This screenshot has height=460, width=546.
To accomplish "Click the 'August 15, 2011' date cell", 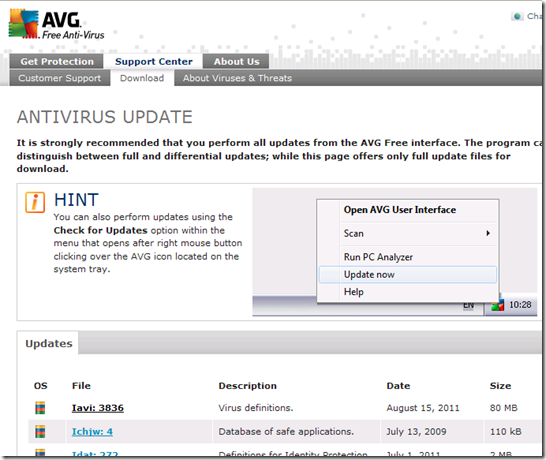I will click(x=423, y=408).
